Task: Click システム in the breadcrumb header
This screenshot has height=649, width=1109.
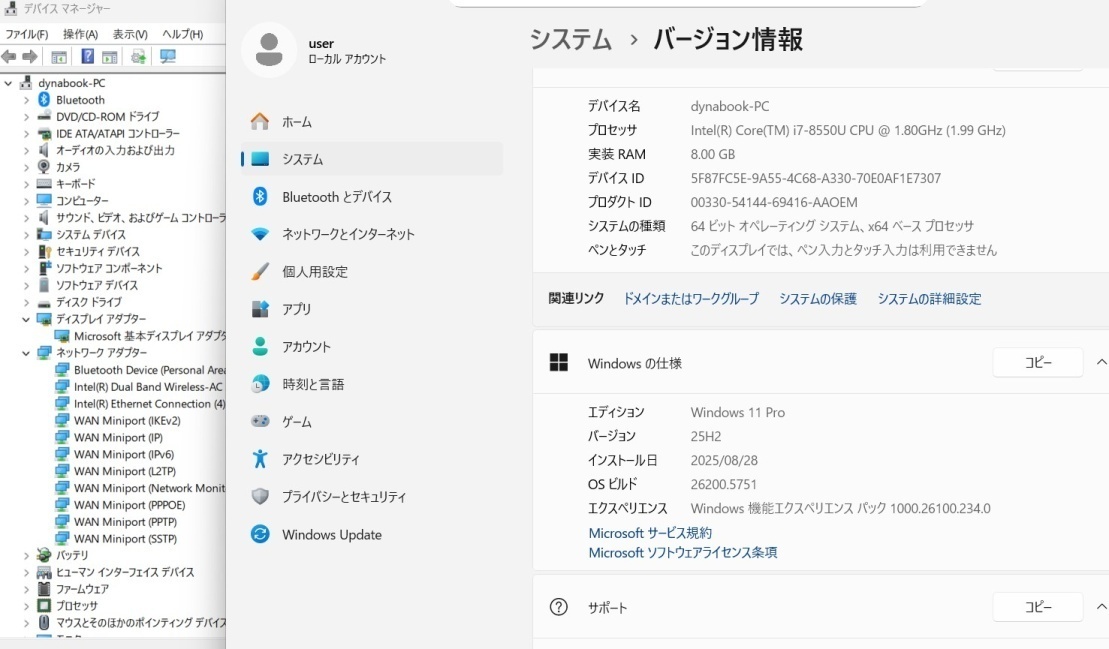Action: point(571,40)
